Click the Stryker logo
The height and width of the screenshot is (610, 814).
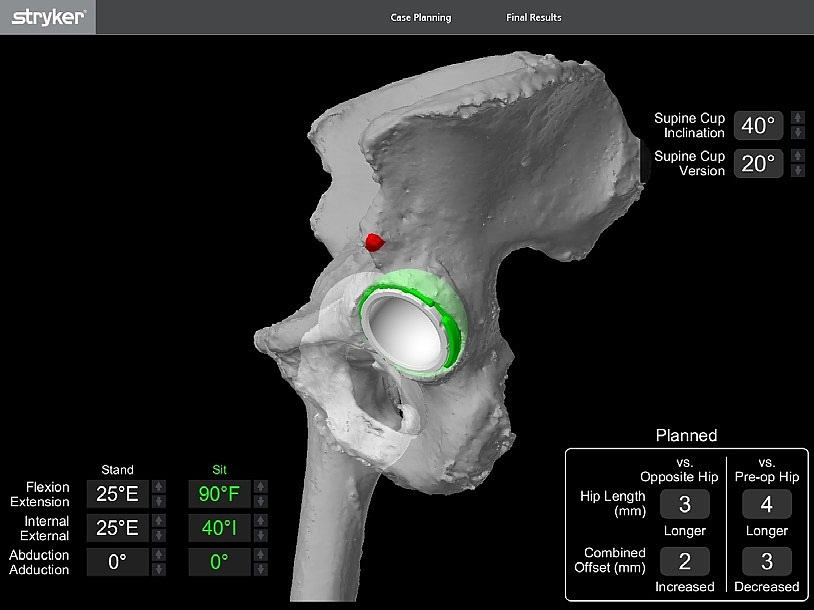click(48, 17)
